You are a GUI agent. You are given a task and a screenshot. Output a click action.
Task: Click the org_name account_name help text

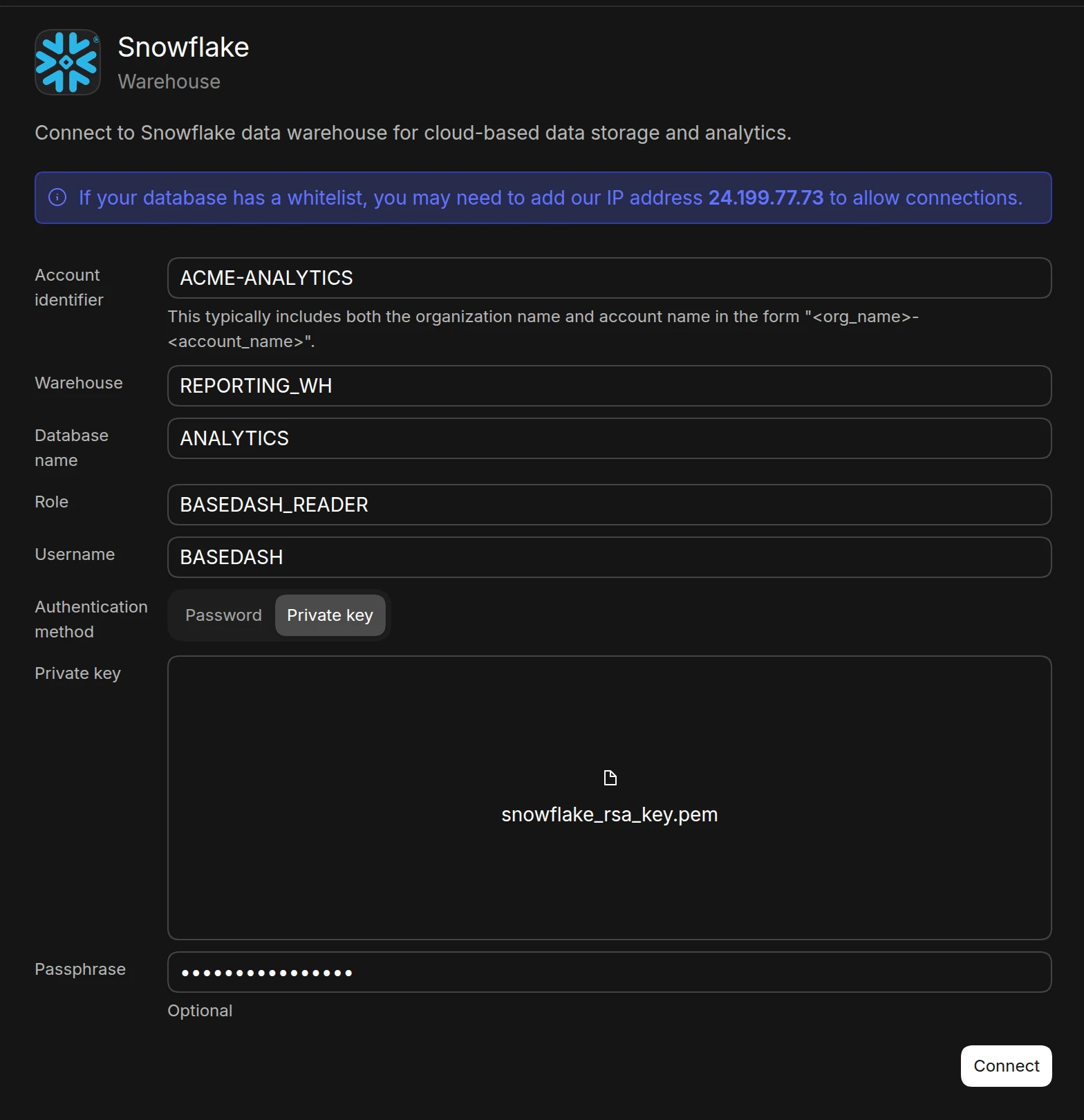pos(543,329)
